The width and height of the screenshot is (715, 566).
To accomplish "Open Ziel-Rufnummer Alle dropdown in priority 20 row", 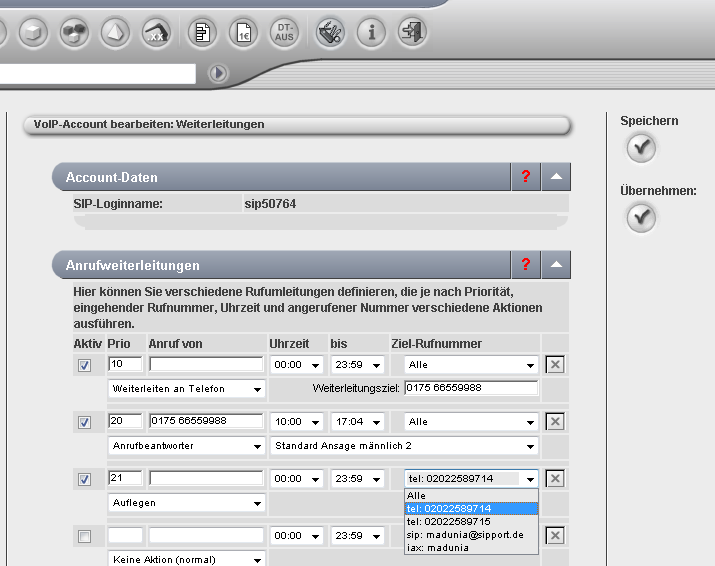I will (471, 422).
